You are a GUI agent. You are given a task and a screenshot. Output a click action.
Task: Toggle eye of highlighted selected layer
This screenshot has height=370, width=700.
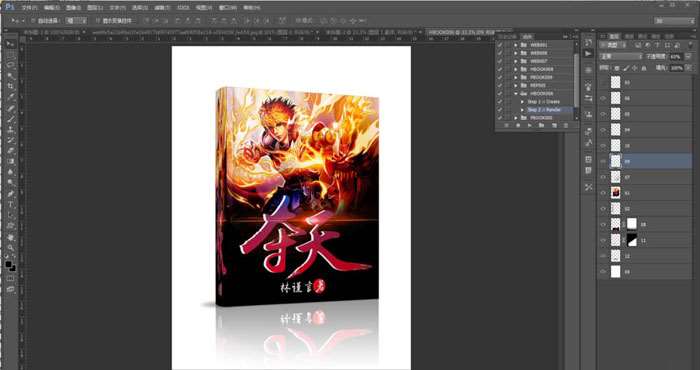point(604,161)
